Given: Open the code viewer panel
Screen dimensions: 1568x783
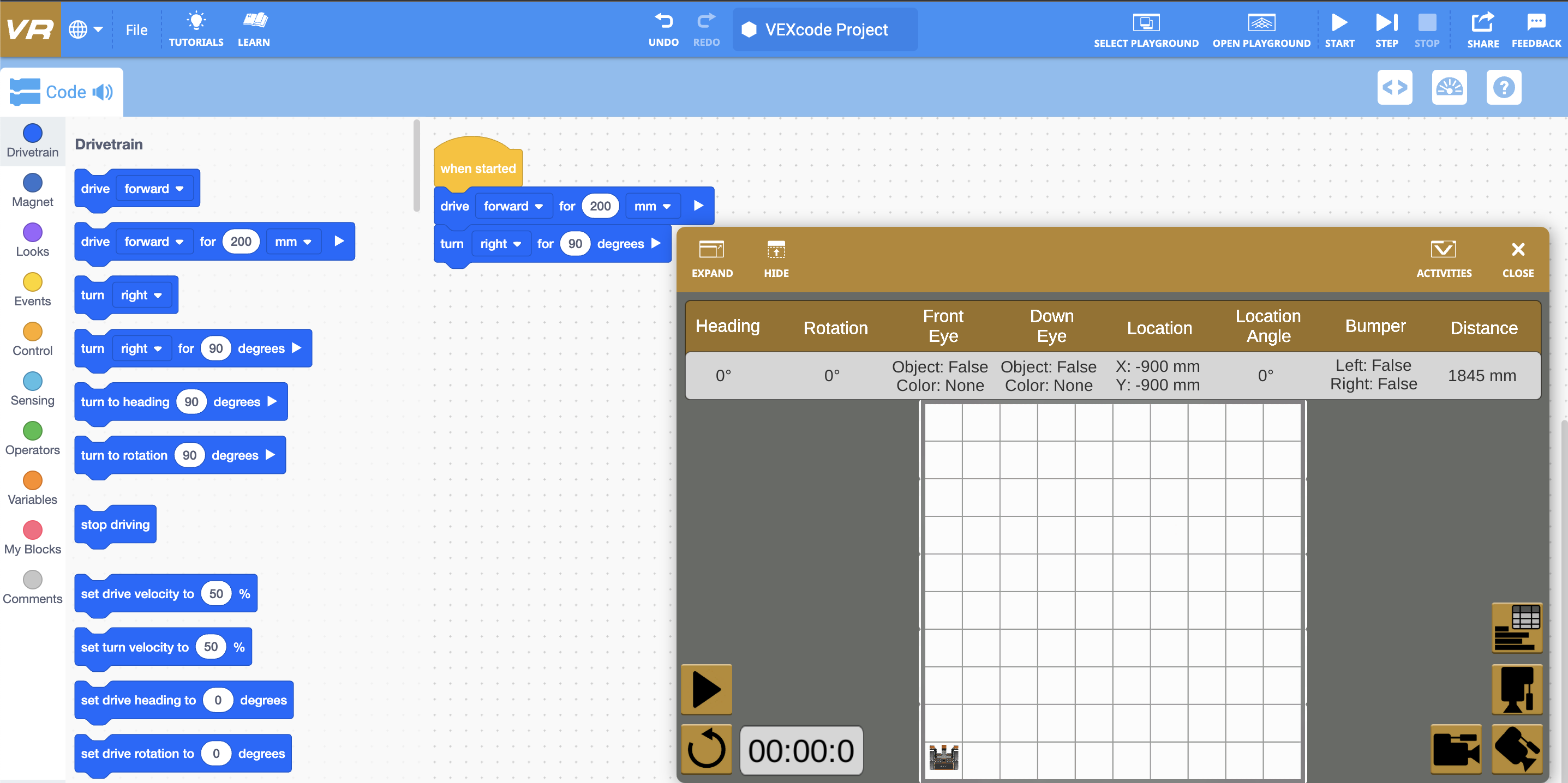Looking at the screenshot, I should pos(1395,87).
